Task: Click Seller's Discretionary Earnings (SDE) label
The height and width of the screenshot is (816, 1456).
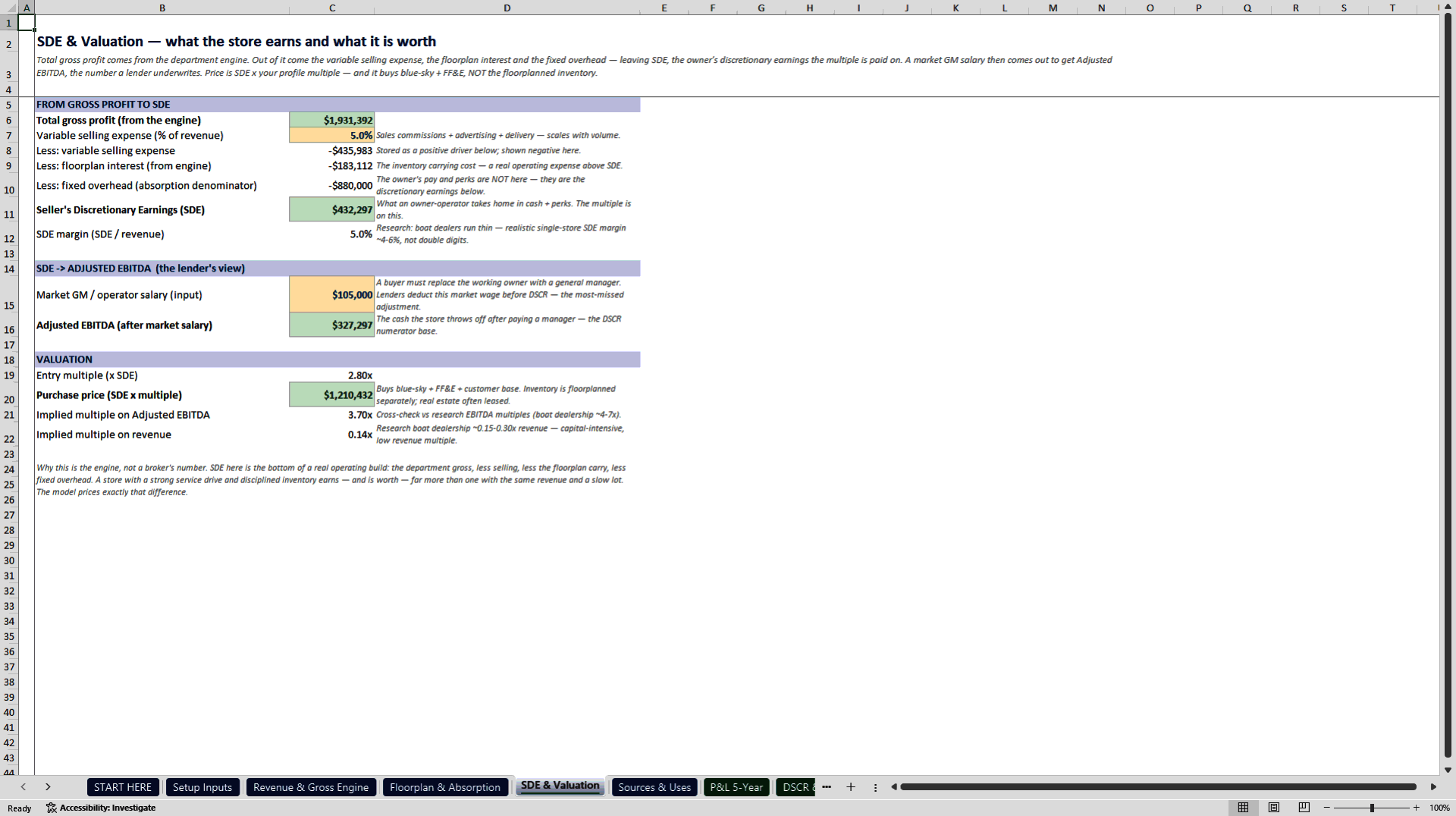Action: [121, 210]
